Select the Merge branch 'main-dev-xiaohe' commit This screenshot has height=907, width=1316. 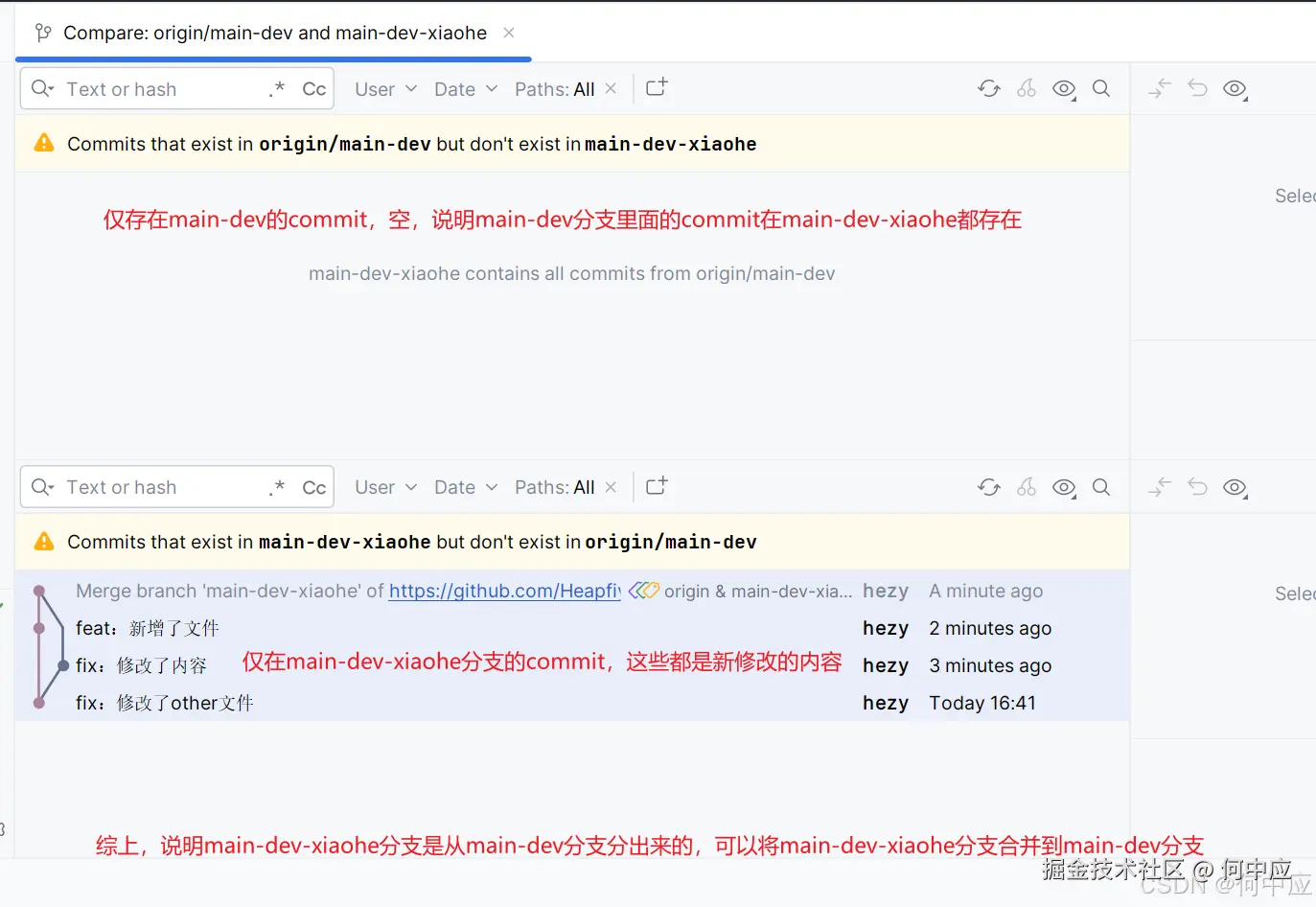288,591
